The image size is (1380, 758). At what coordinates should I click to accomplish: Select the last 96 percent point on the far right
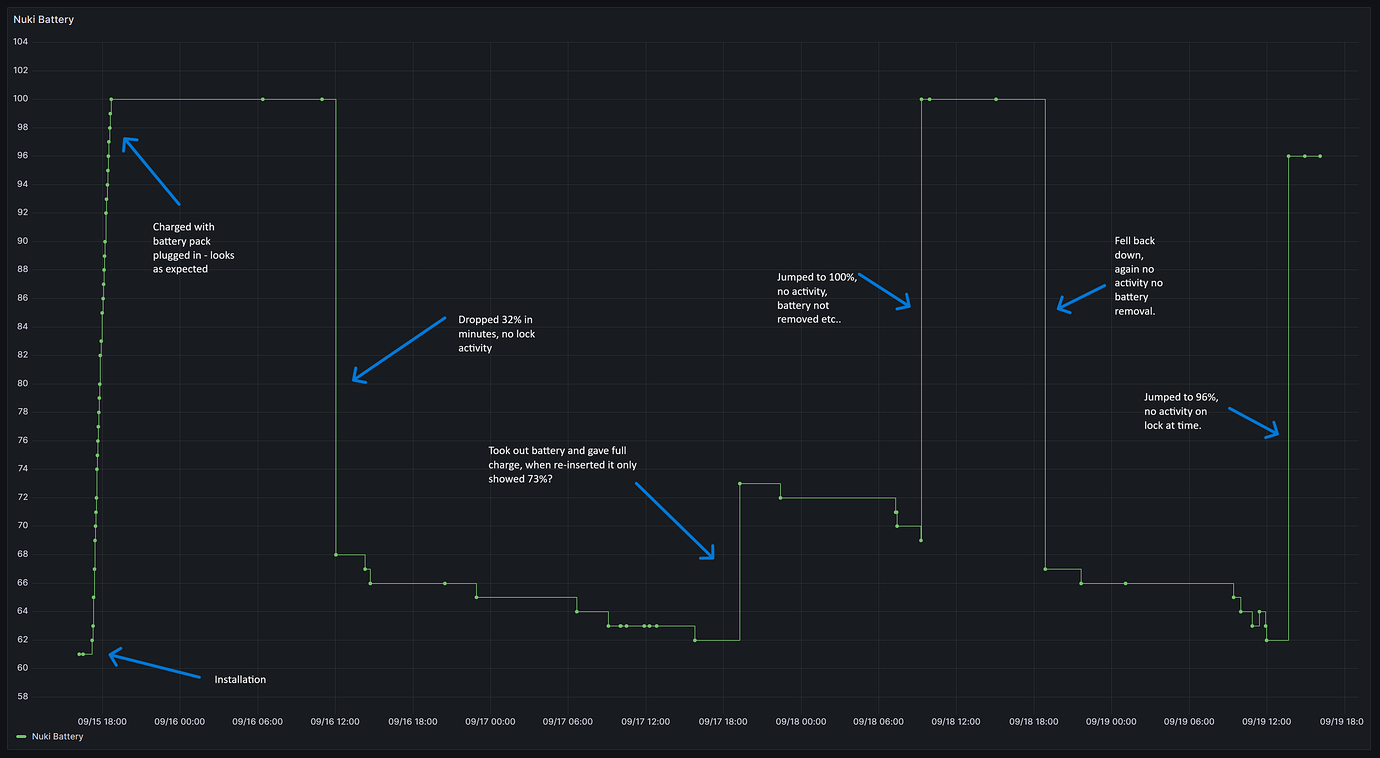(x=1320, y=156)
